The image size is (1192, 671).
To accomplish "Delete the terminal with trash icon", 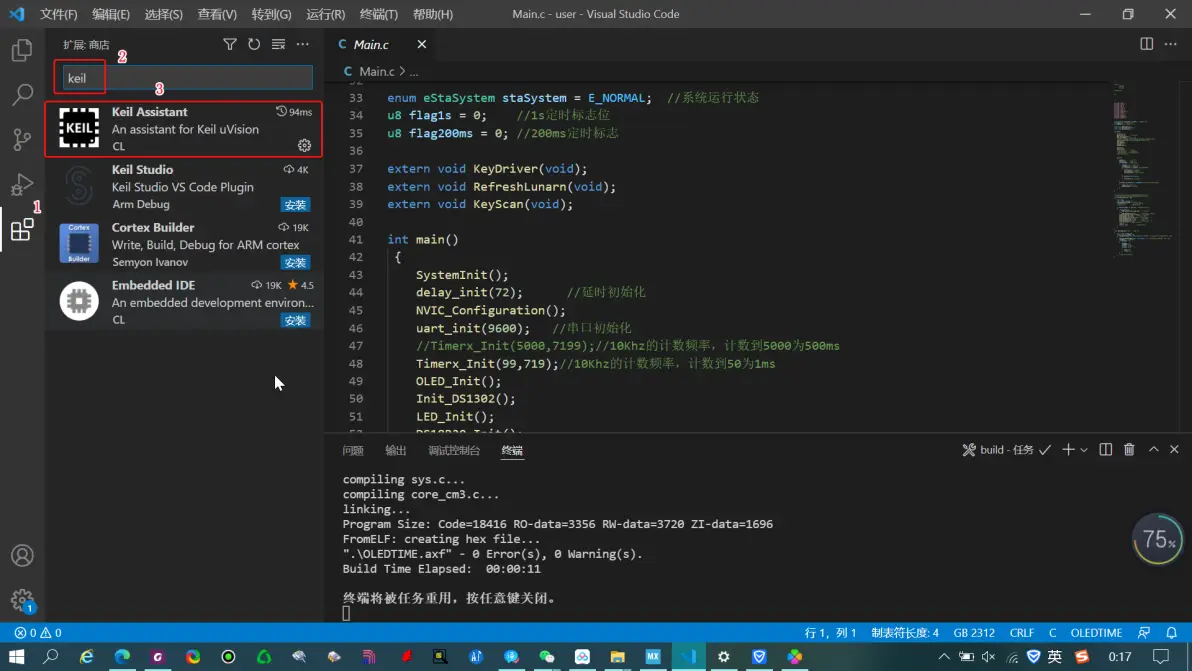I will pyautogui.click(x=1129, y=450).
